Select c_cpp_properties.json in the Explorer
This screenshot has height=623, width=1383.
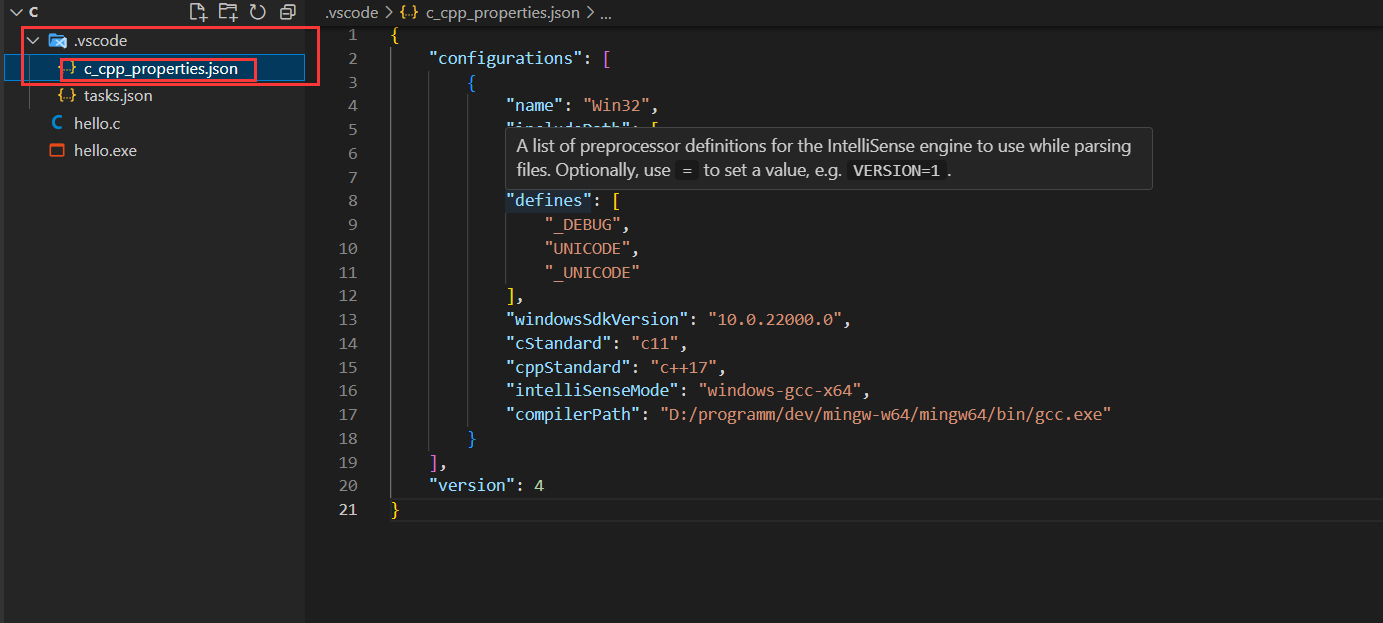click(x=161, y=69)
